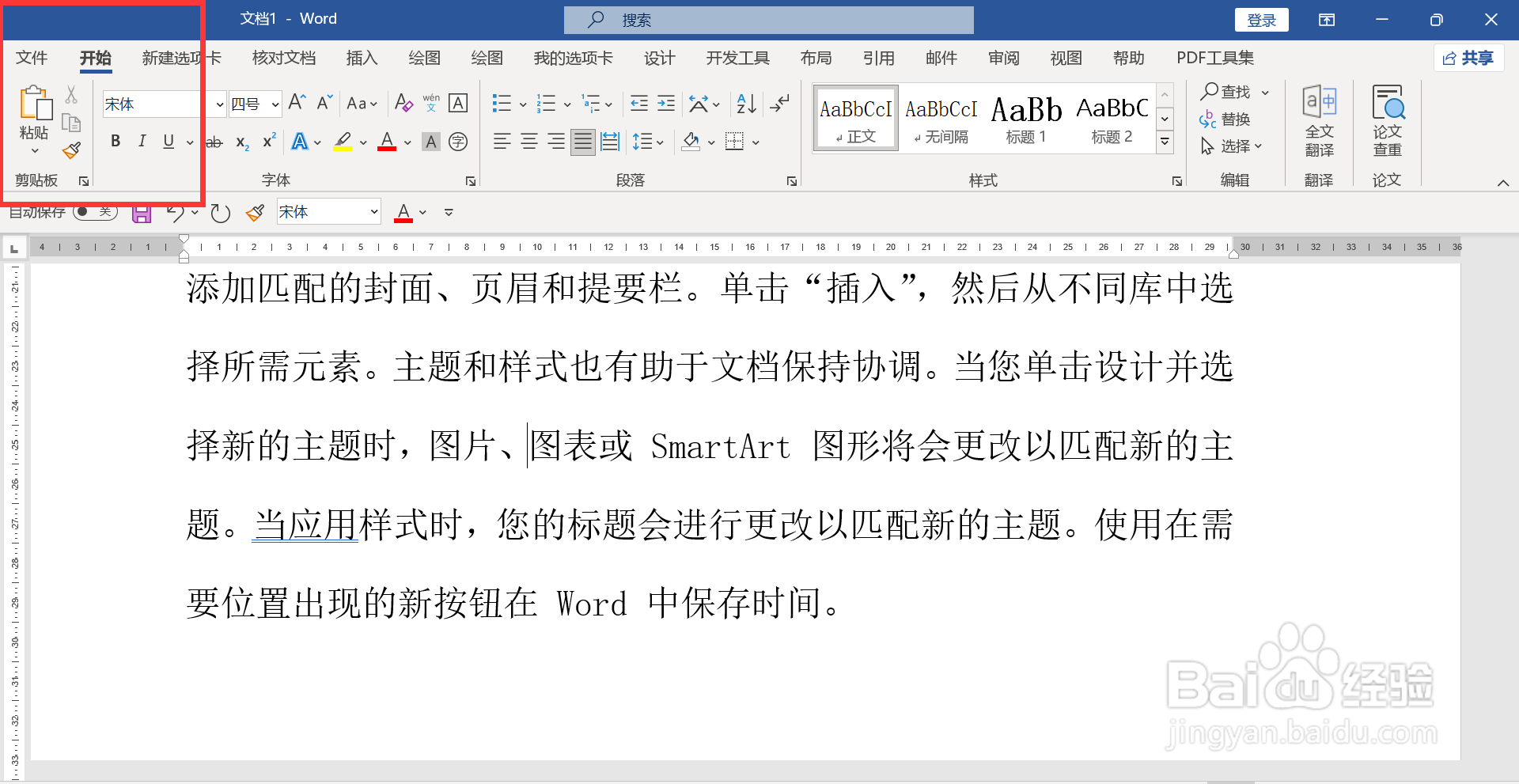Viewport: 1519px width, 784px height.
Task: Click the 登录 sign-in button
Action: 1262,19
